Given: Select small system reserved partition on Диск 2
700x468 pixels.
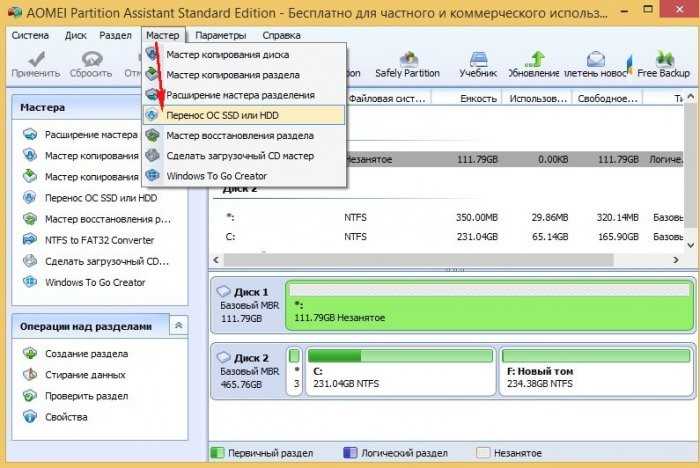Looking at the screenshot, I should tap(294, 372).
